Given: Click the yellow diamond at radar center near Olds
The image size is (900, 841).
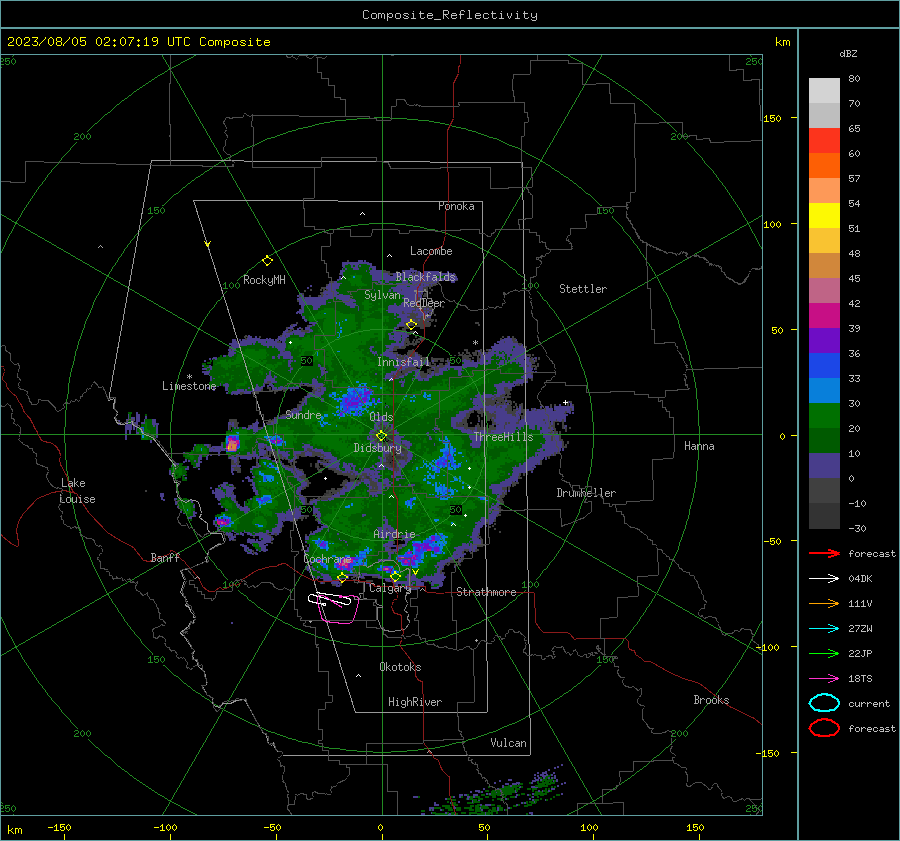Looking at the screenshot, I should 381,436.
